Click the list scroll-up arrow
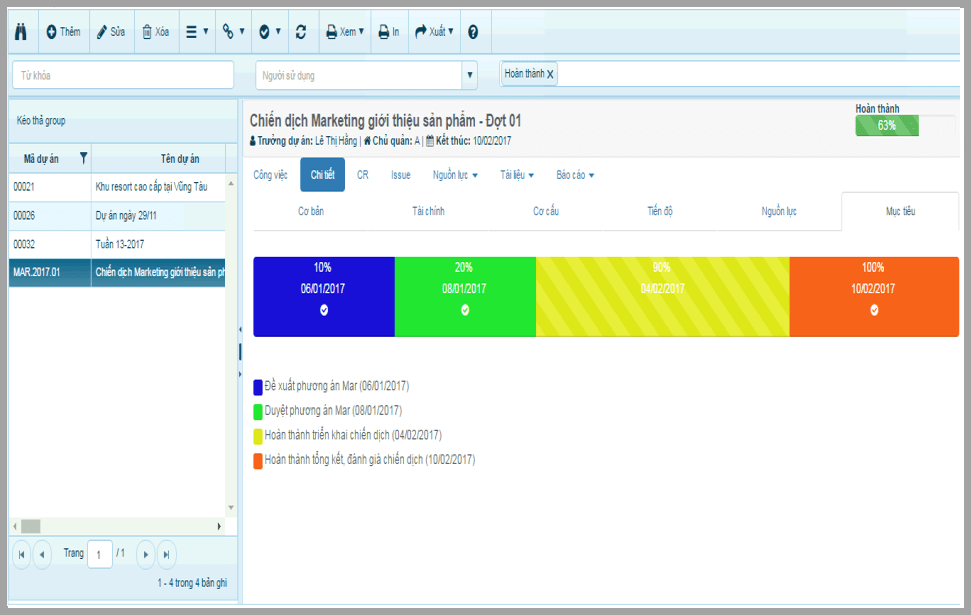This screenshot has height=615, width=971. click(231, 183)
